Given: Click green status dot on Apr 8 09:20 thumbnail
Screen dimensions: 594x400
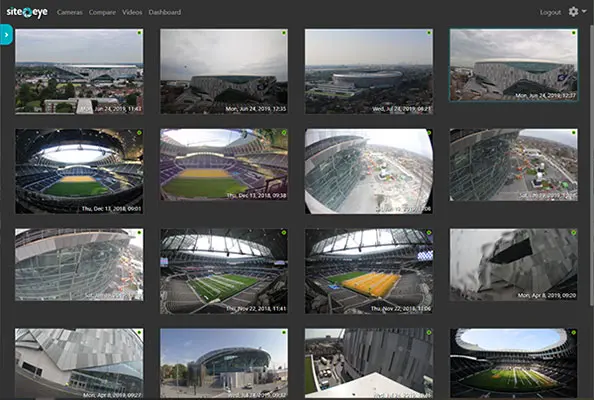Looking at the screenshot, I should 574,232.
